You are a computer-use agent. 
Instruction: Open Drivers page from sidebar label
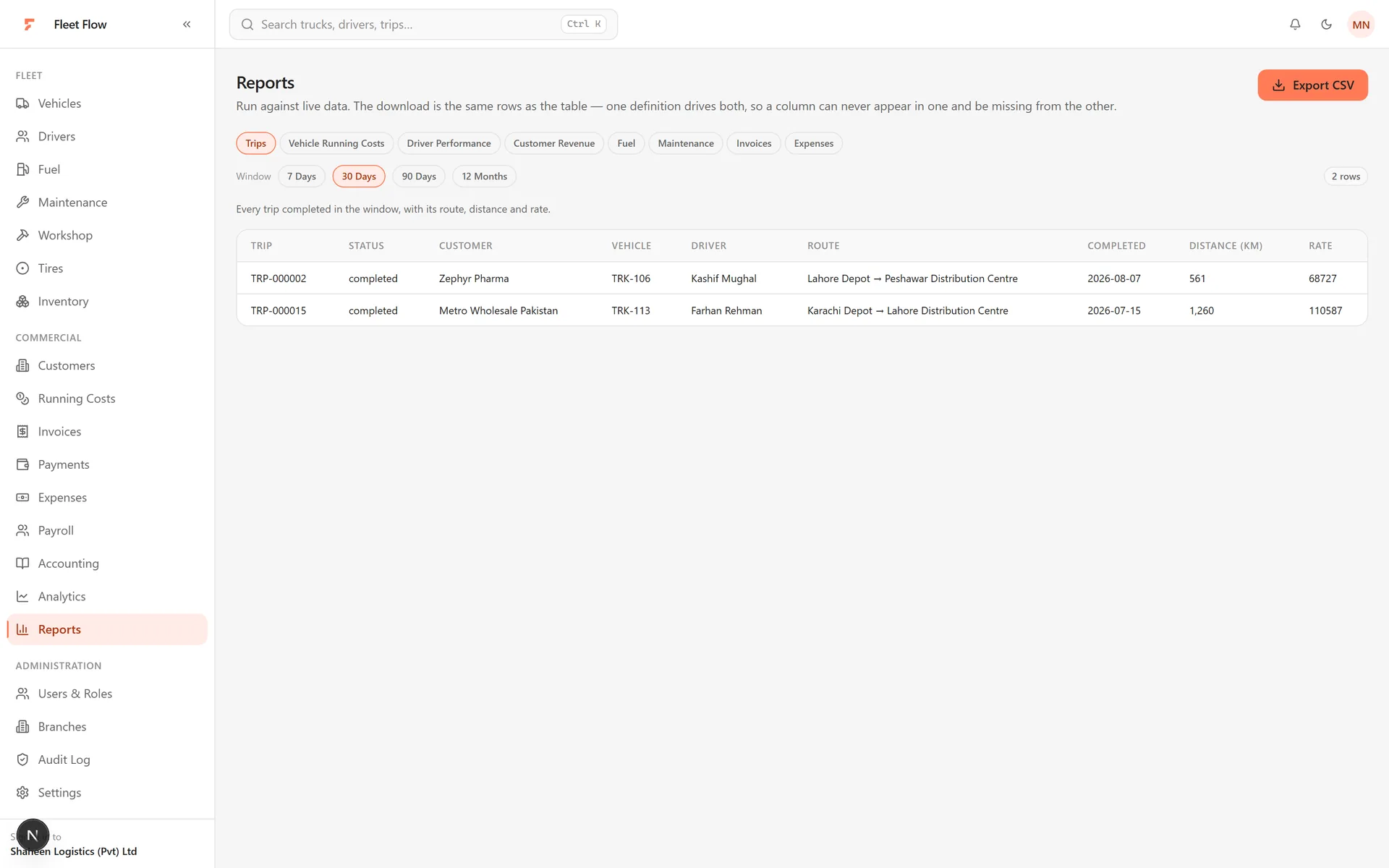point(56,137)
